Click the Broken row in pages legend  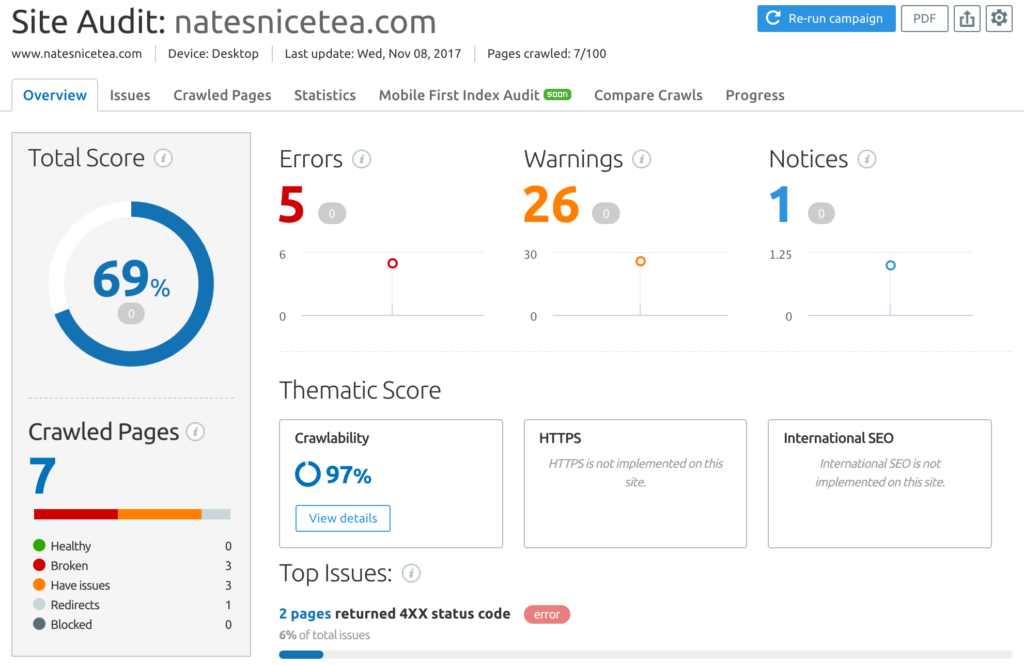(132, 565)
